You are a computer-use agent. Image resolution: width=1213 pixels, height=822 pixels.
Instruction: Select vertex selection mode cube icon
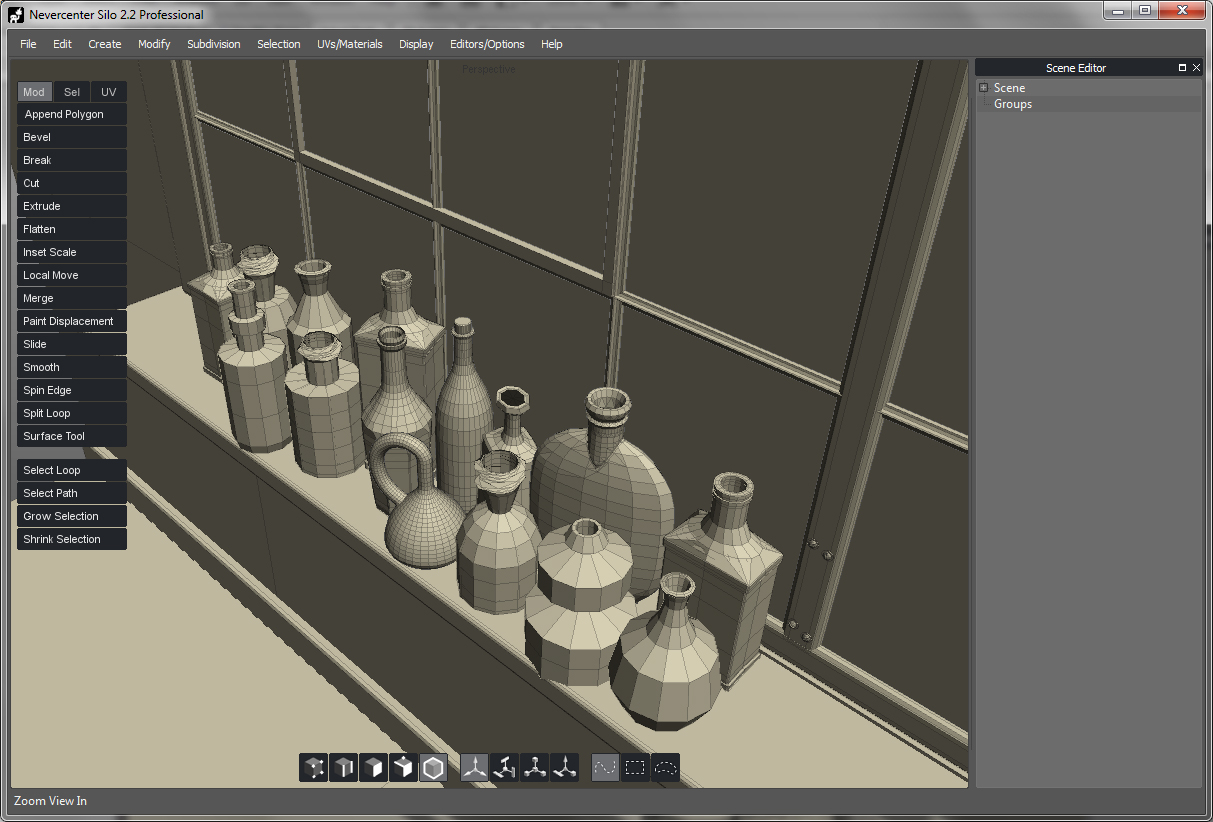tap(314, 768)
